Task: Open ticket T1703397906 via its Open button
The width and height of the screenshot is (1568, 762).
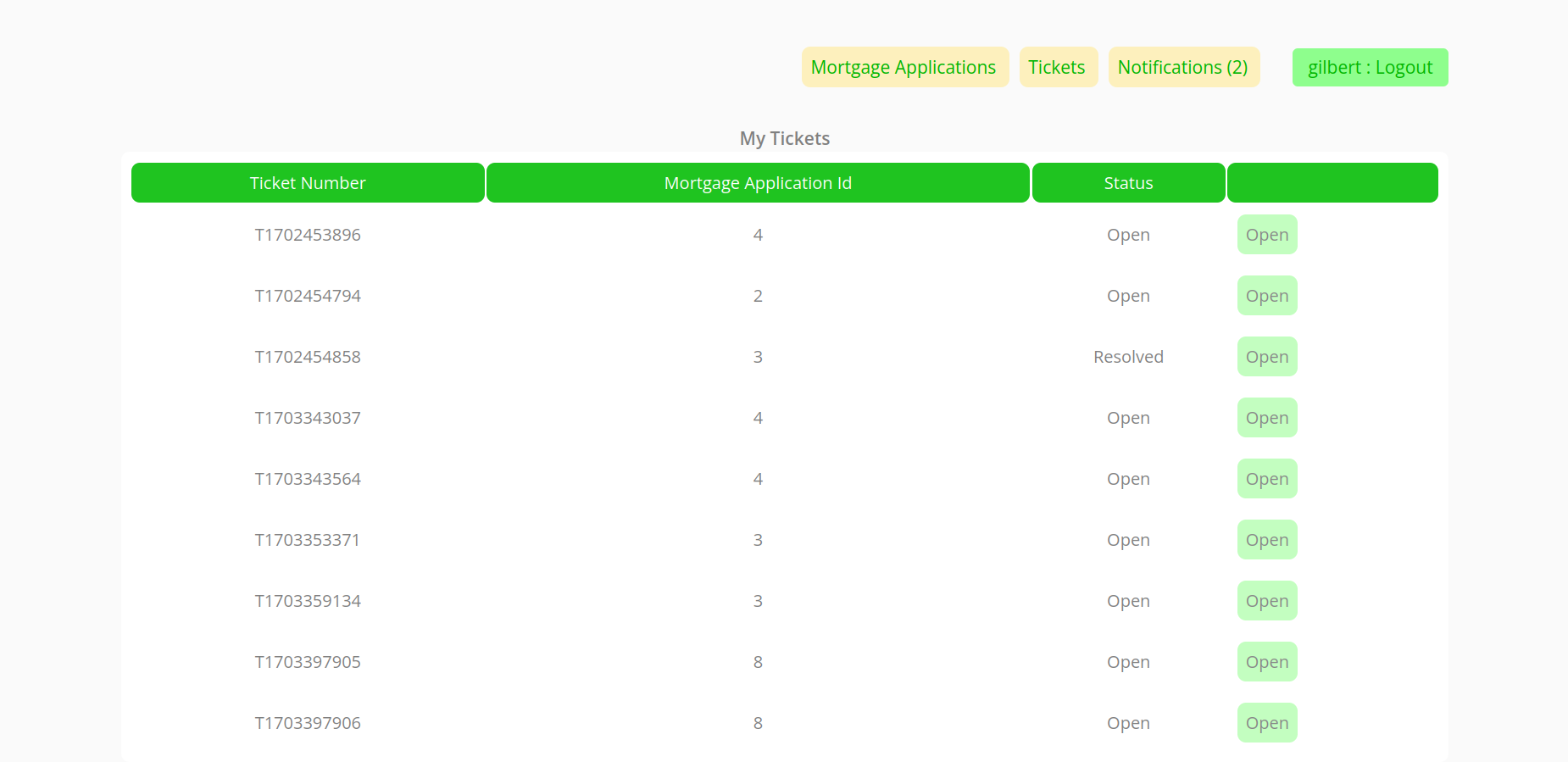Action: 1267,723
